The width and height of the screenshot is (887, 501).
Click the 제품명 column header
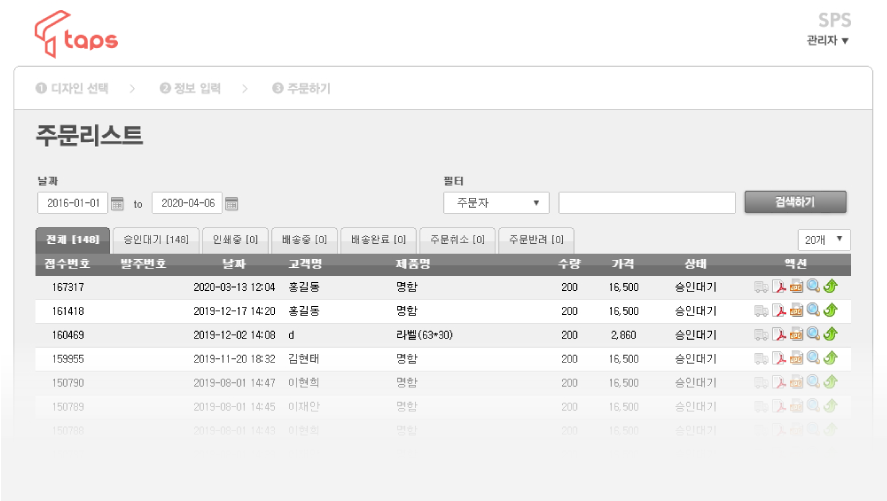413,264
